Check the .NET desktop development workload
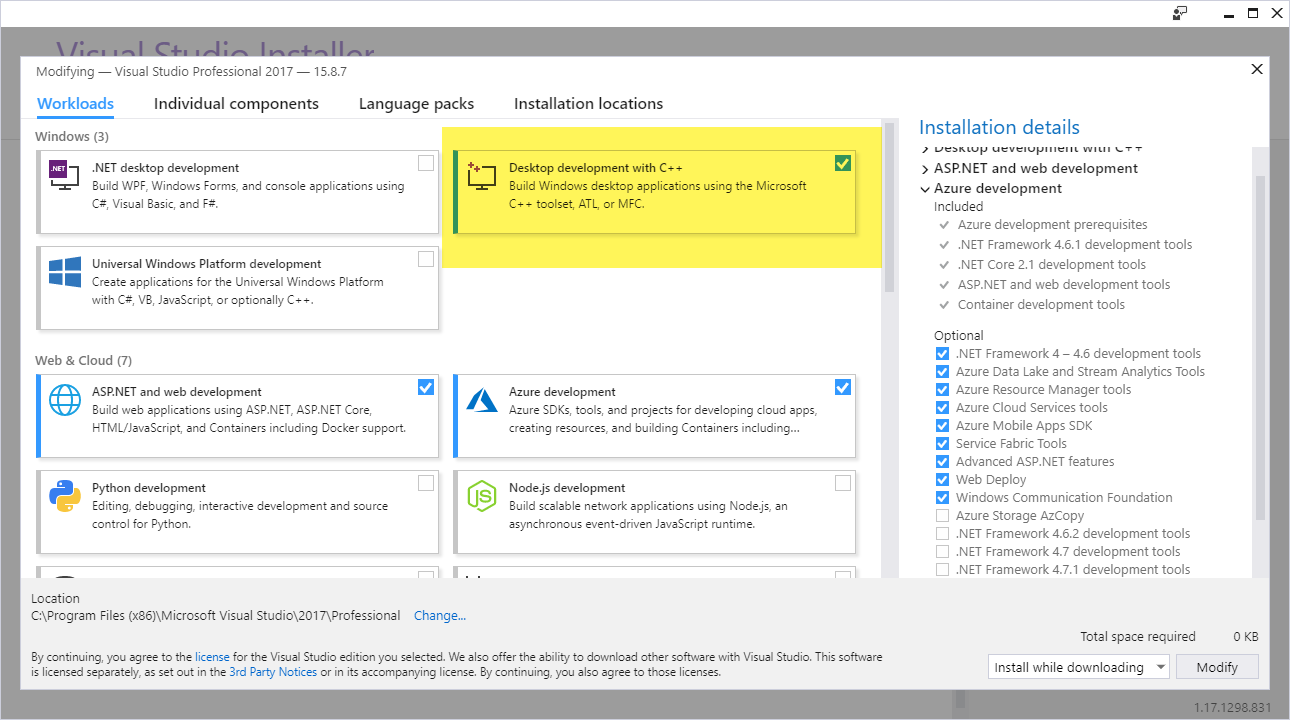This screenshot has width=1290, height=720. coord(426,163)
